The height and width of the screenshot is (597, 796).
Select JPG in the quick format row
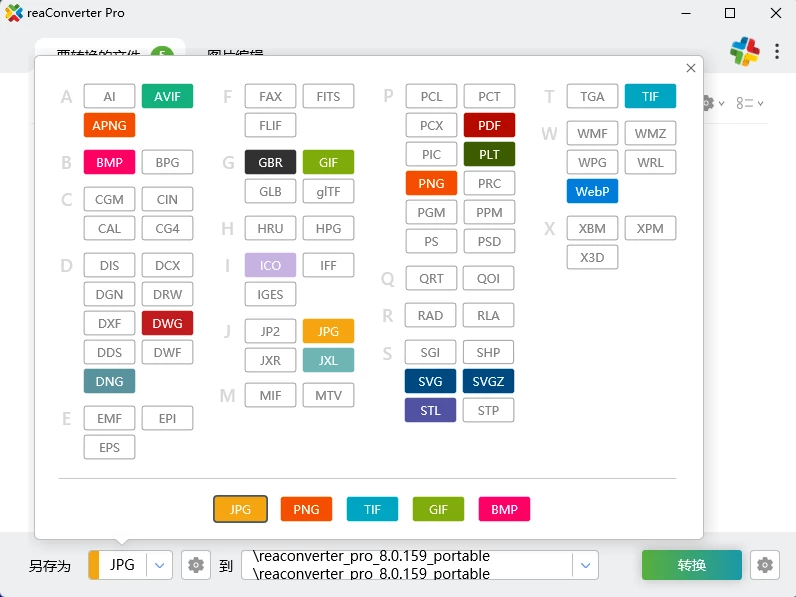pos(240,509)
